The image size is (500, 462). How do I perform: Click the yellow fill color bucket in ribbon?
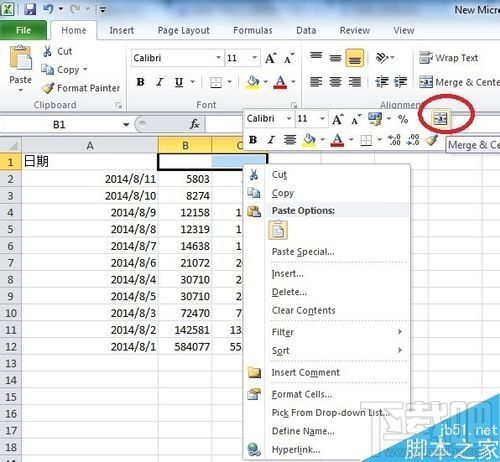point(253,82)
